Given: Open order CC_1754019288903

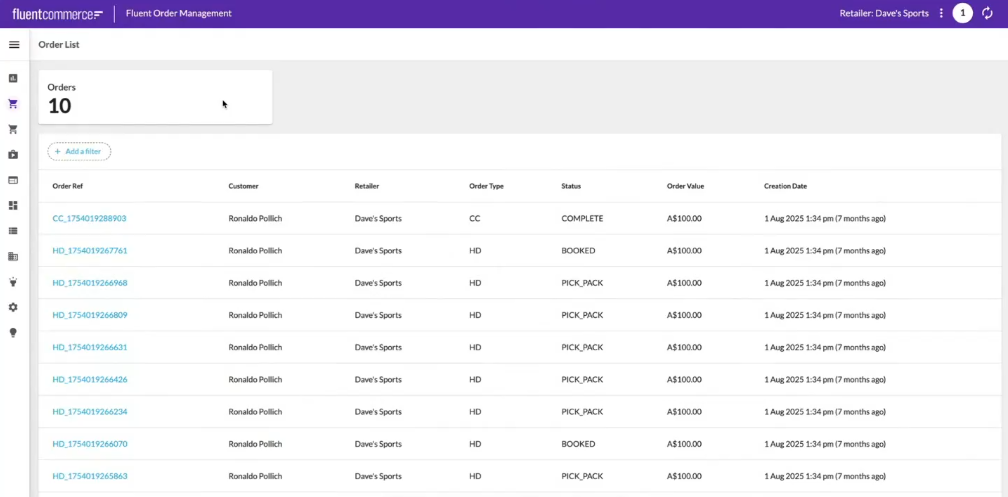Looking at the screenshot, I should coord(89,218).
